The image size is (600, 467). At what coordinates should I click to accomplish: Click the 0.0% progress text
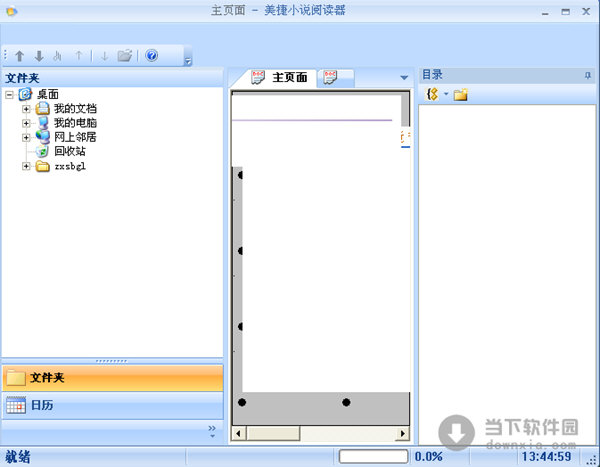[x=429, y=456]
